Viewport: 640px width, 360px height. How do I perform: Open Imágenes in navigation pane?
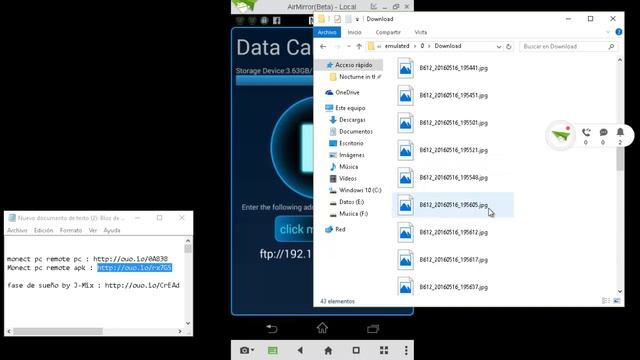point(351,155)
